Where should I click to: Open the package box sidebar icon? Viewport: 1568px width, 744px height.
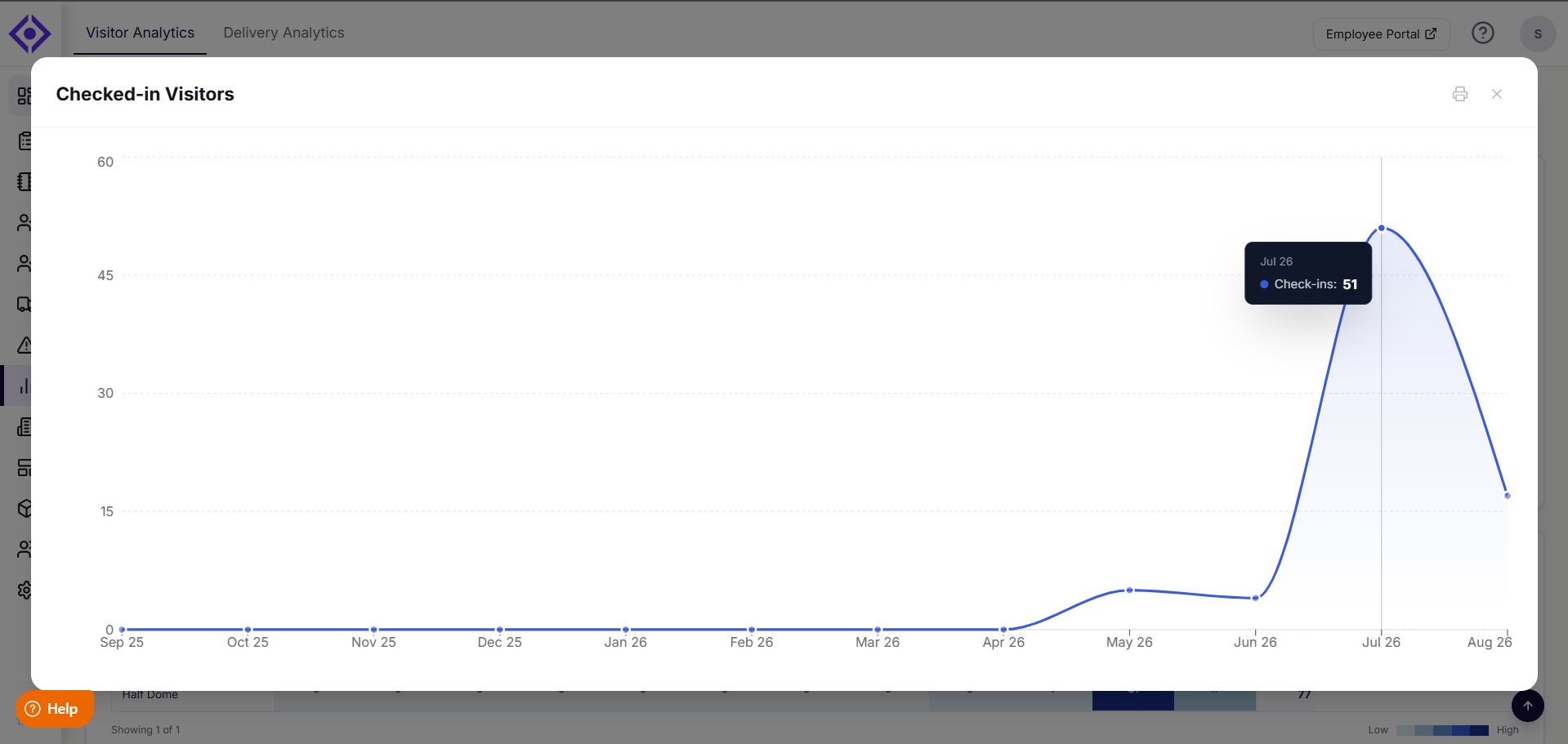tap(25, 508)
